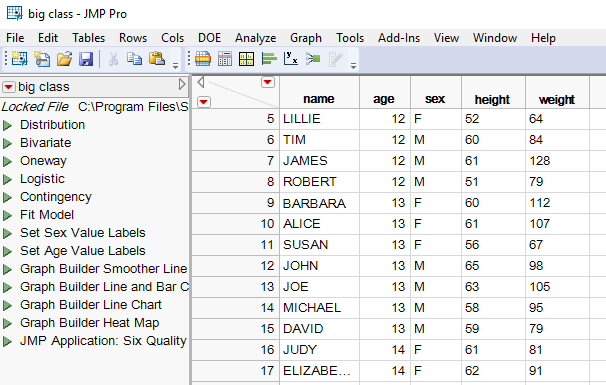Open the Help menu
Viewport: 606px width, 385px height.
tap(543, 38)
